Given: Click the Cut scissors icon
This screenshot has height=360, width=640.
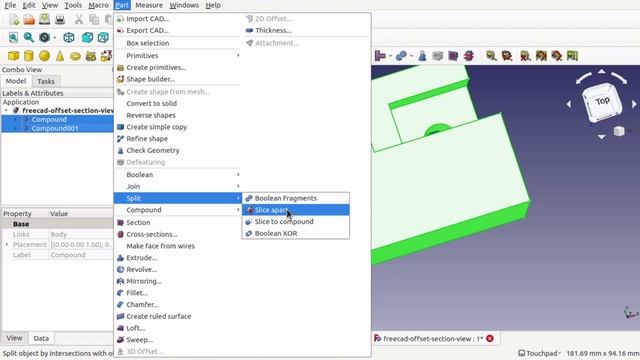Looking at the screenshot, I should [79, 19].
